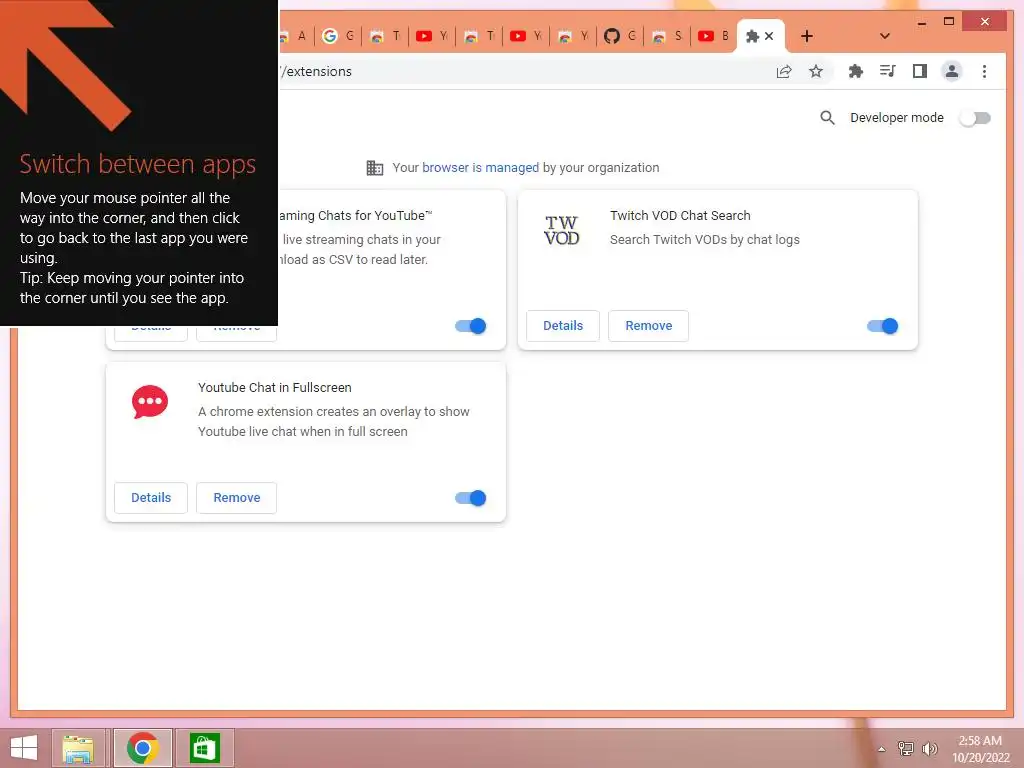
Task: Click the "Youtube Chat in Fullscreen" title
Action: (x=275, y=387)
